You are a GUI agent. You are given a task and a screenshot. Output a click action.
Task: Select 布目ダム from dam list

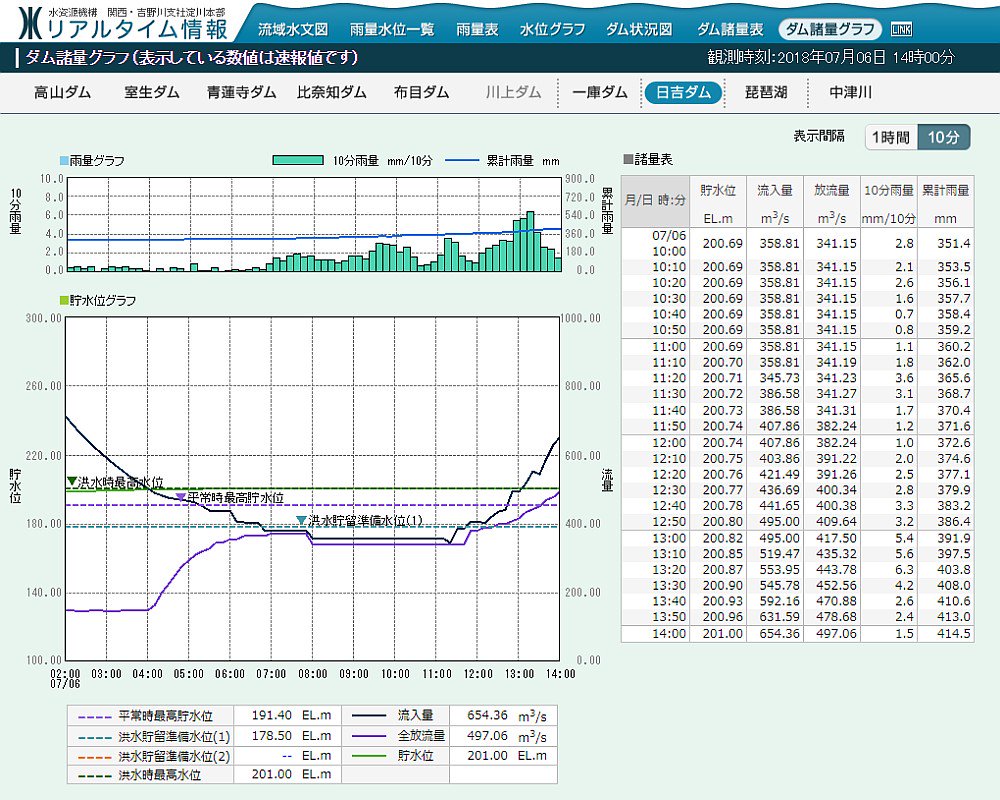422,93
